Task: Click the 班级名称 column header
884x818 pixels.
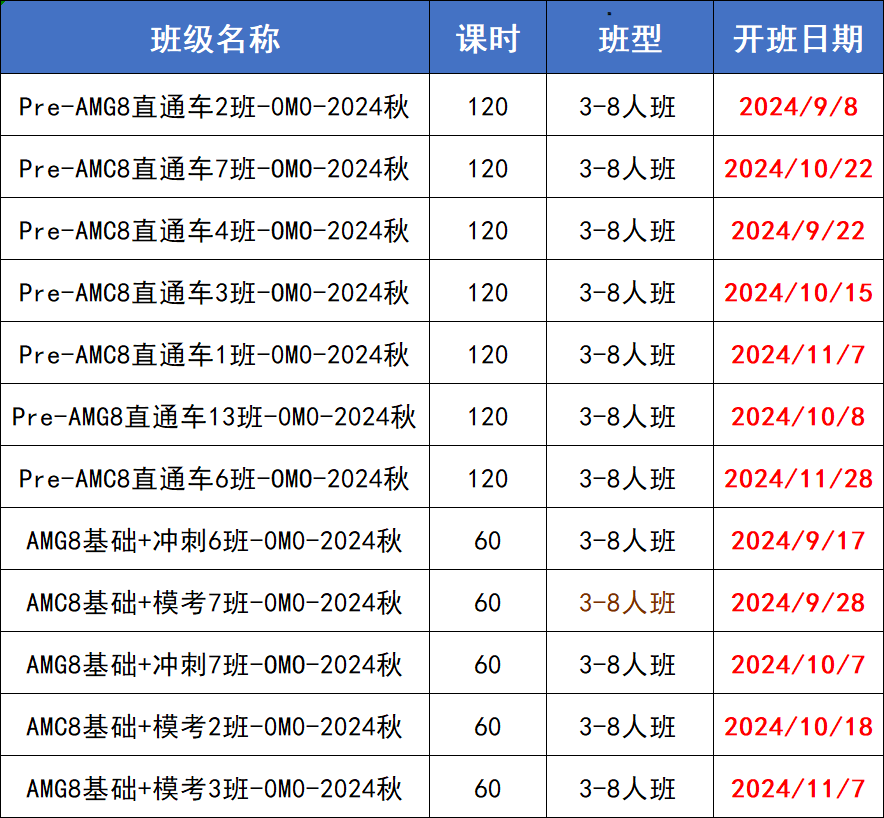Action: (215, 39)
